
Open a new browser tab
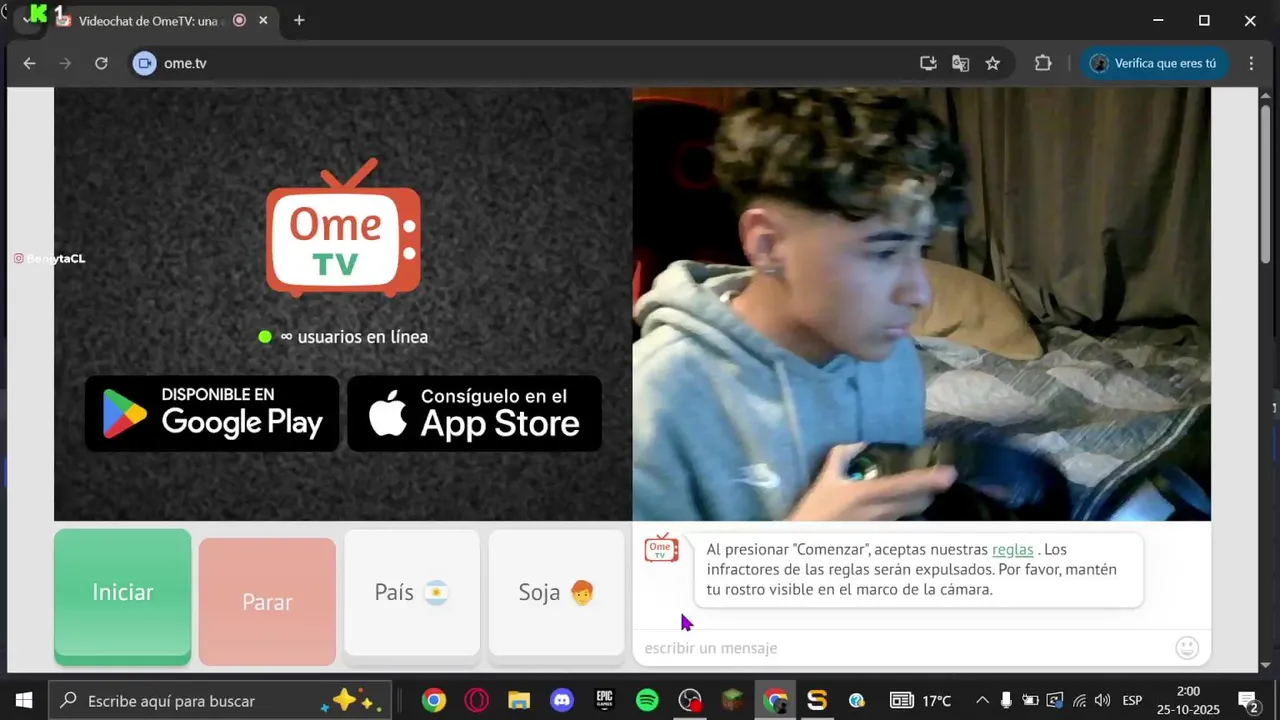[299, 21]
